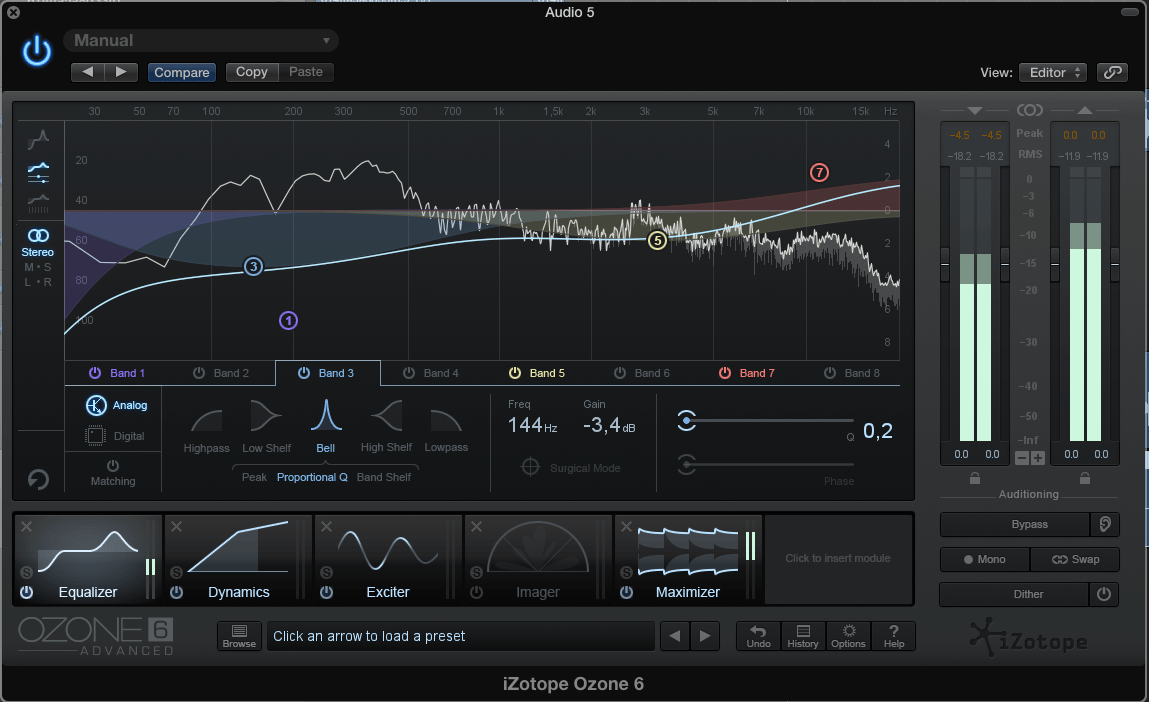This screenshot has width=1149, height=702.
Task: Click EQ node 1 on the graph
Action: tap(288, 320)
